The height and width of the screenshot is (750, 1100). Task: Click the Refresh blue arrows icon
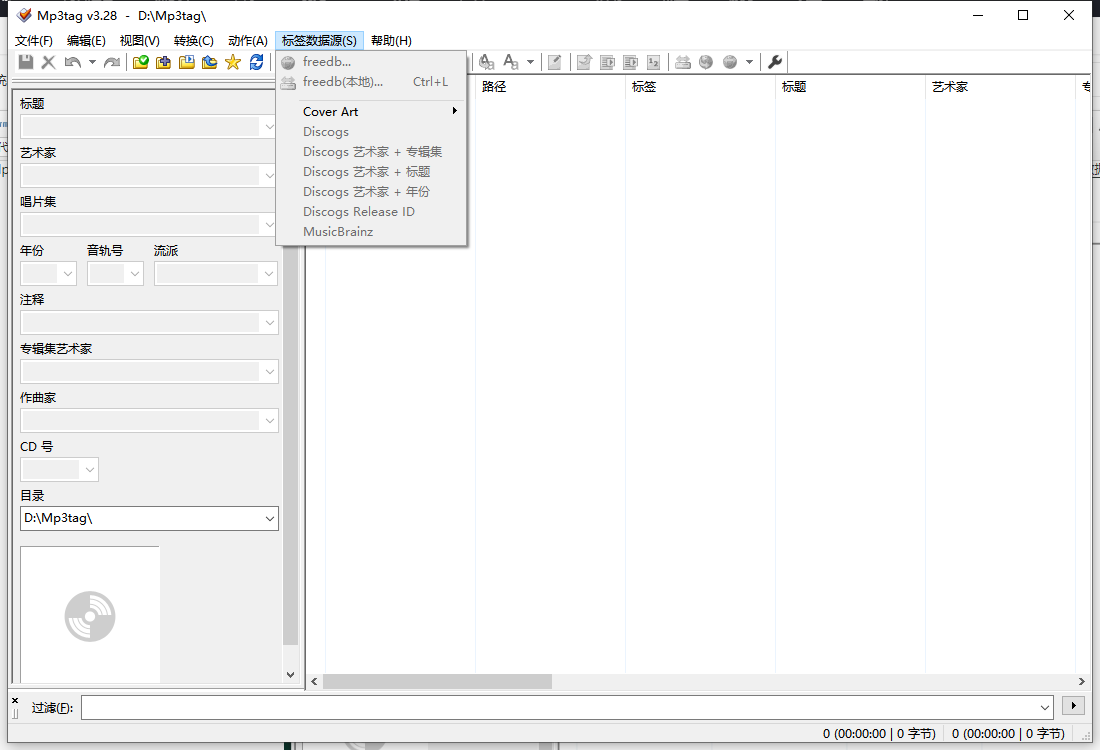[257, 62]
